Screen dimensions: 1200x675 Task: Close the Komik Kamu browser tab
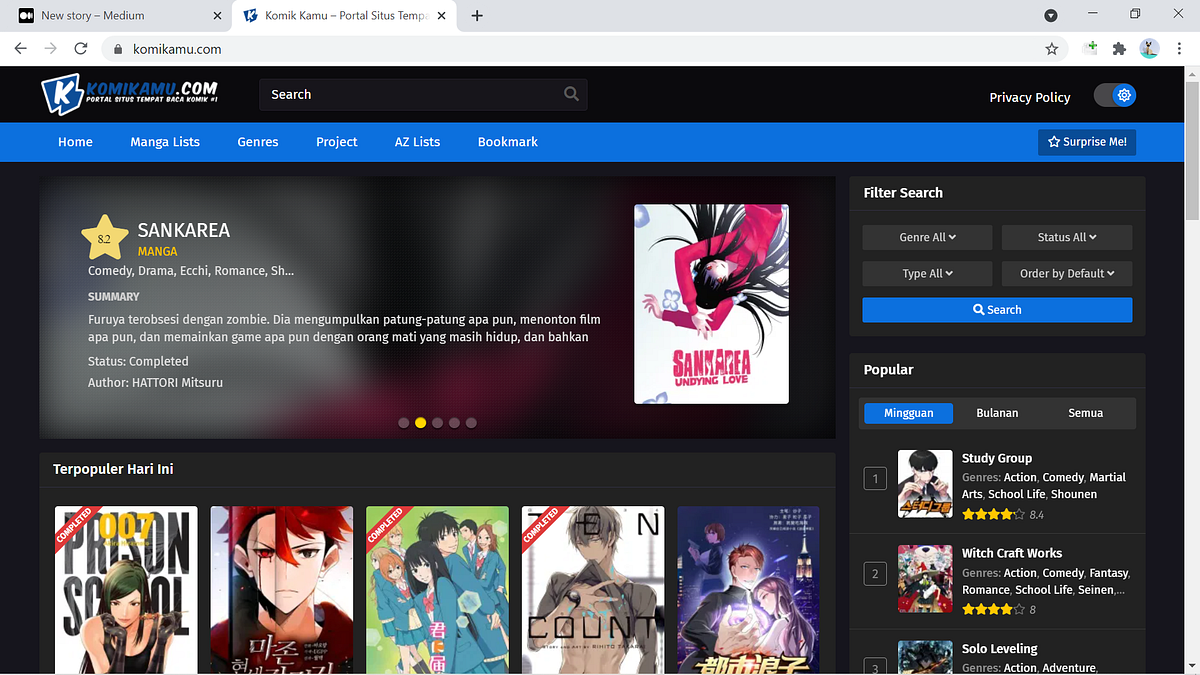tap(441, 15)
